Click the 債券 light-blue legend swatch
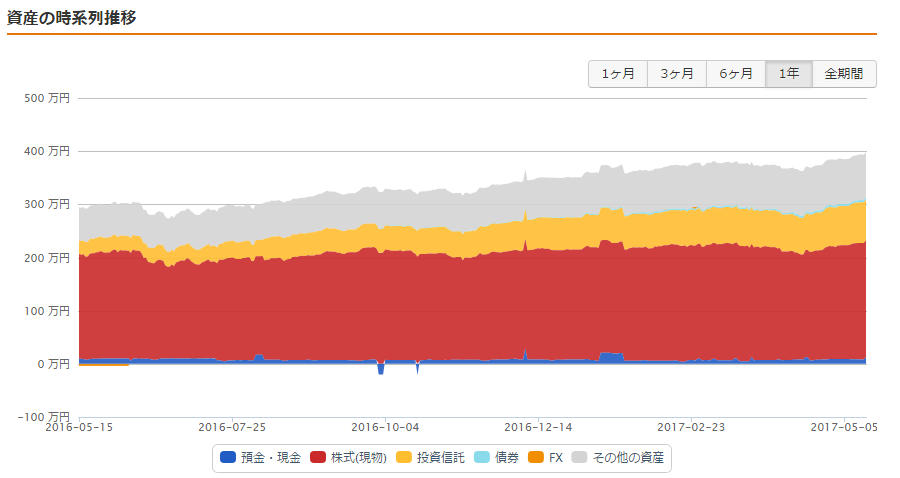 pos(482,457)
